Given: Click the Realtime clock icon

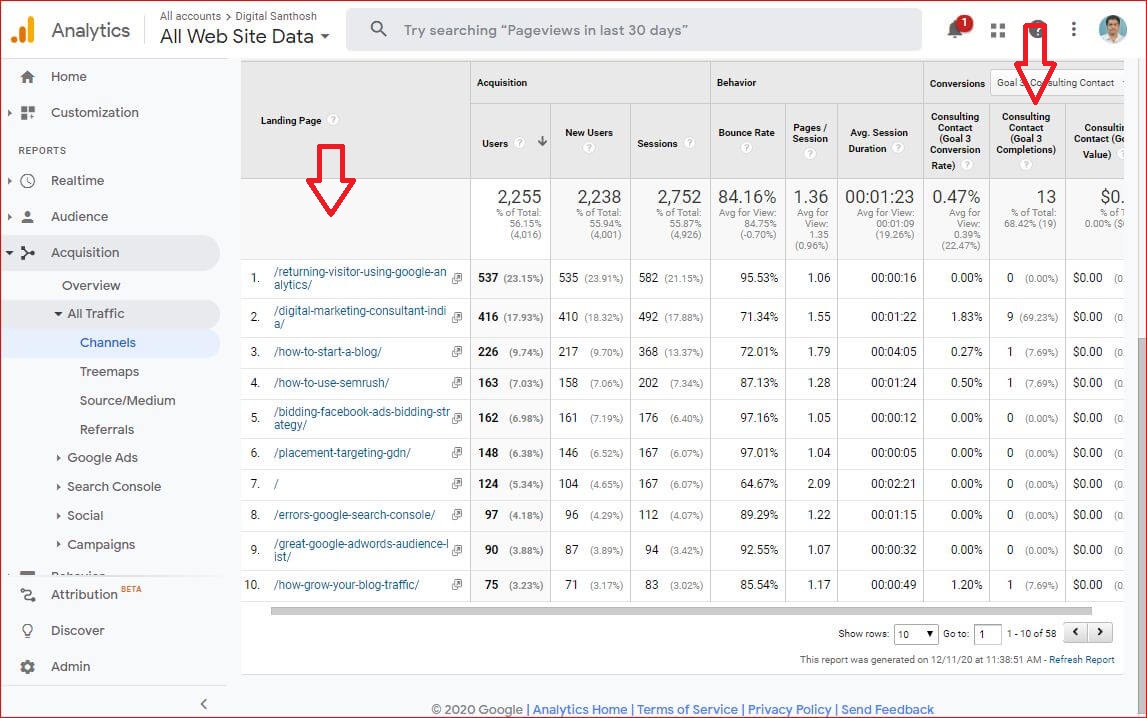Looking at the screenshot, I should click(x=28, y=181).
